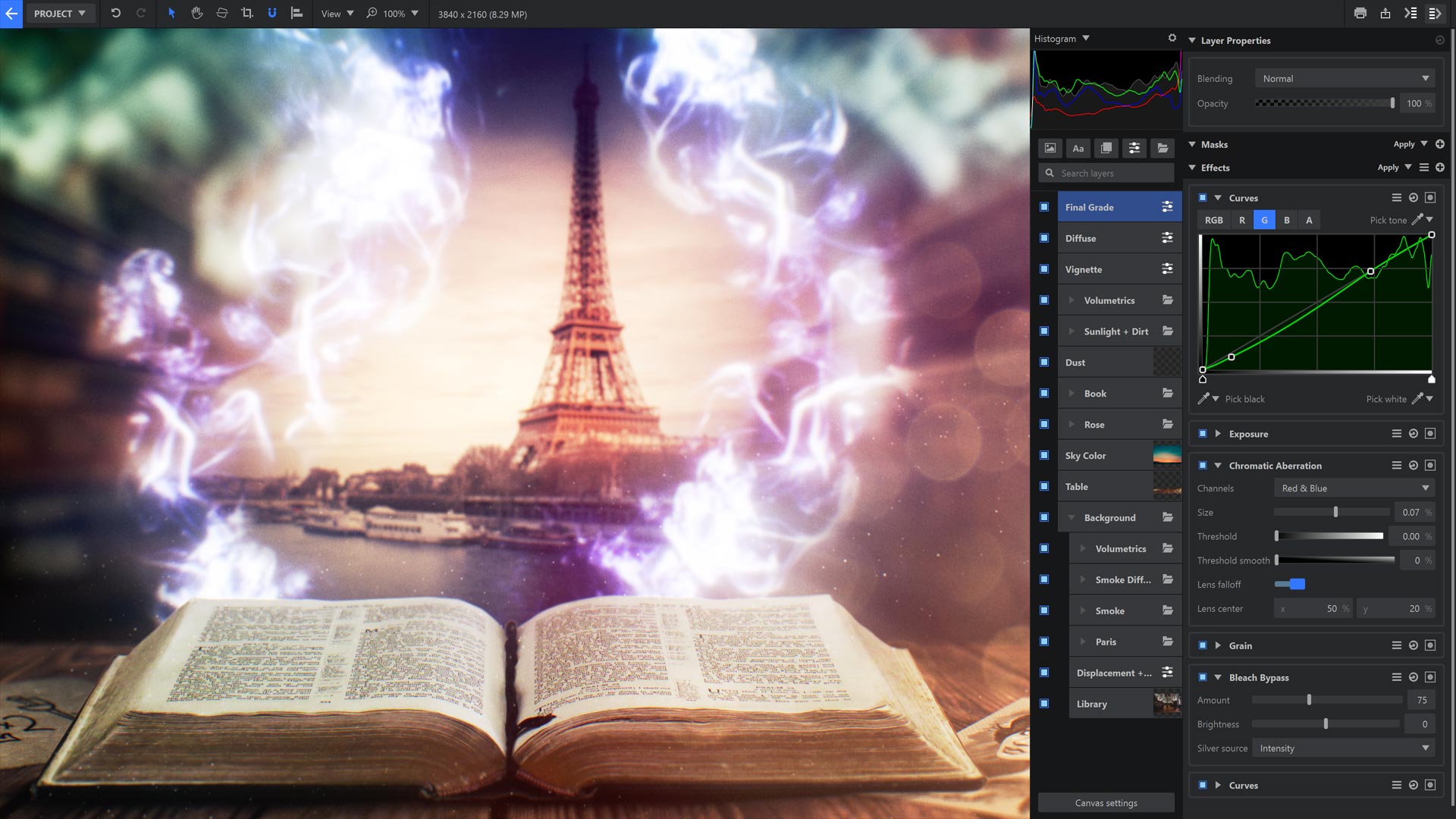Open the PROJECT menu
The image size is (1456, 819).
tap(60, 13)
